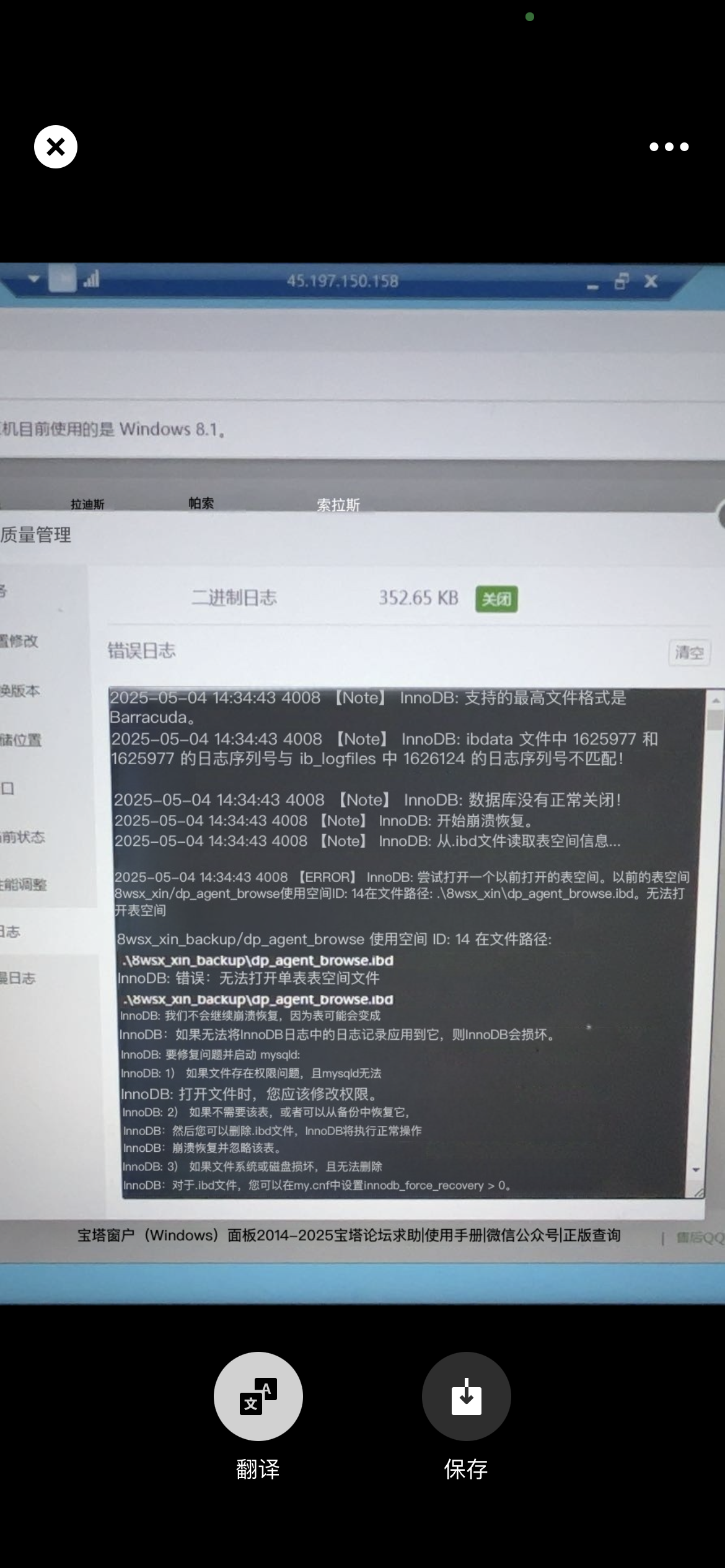Select the 能调整 sidebar item
Viewport: 725px width, 1568px height.
point(24,884)
